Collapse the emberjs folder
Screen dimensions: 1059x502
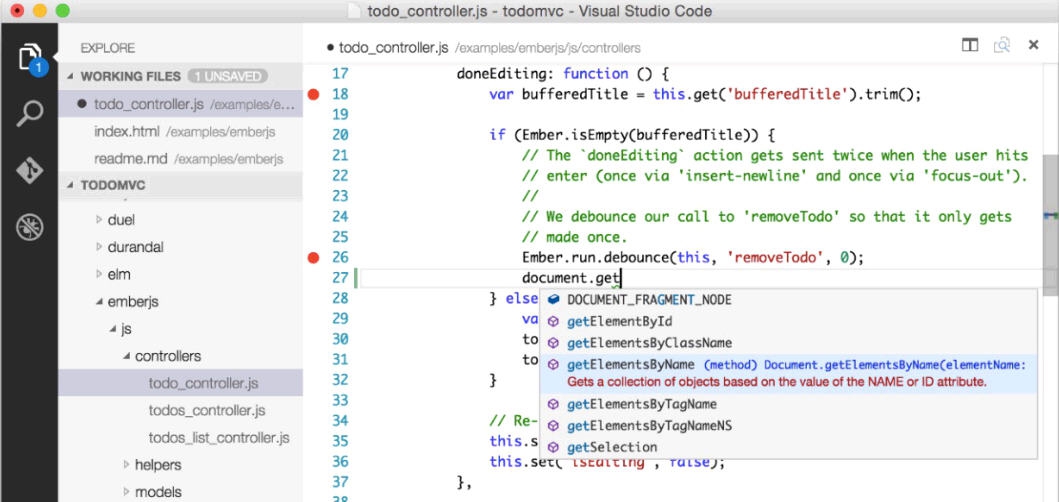point(99,302)
